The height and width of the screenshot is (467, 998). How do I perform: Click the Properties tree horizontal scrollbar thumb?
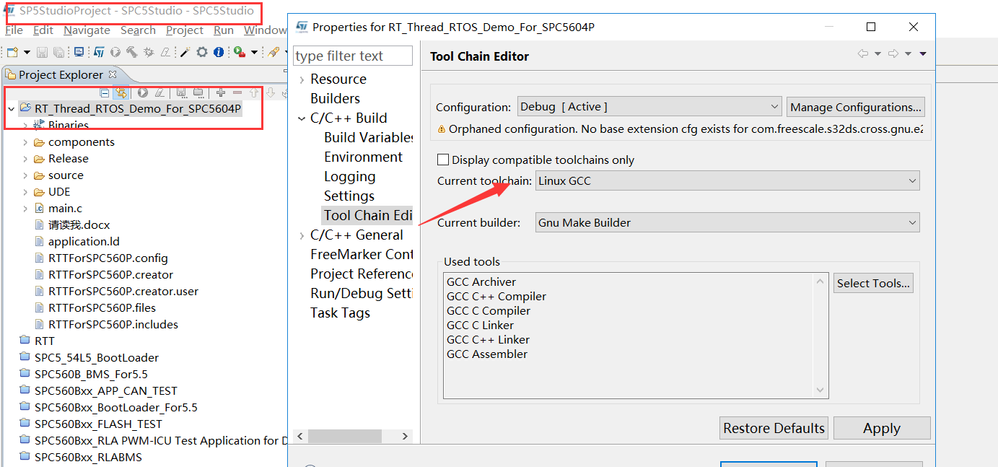(x=346, y=436)
